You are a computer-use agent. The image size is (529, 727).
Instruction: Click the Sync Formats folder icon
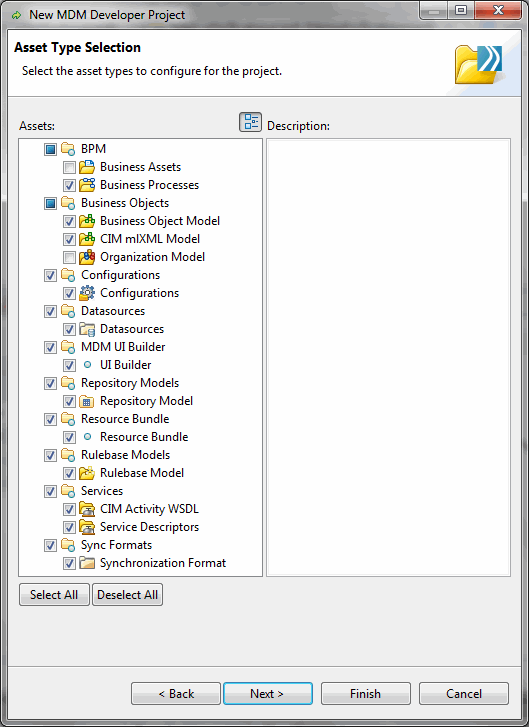68,545
